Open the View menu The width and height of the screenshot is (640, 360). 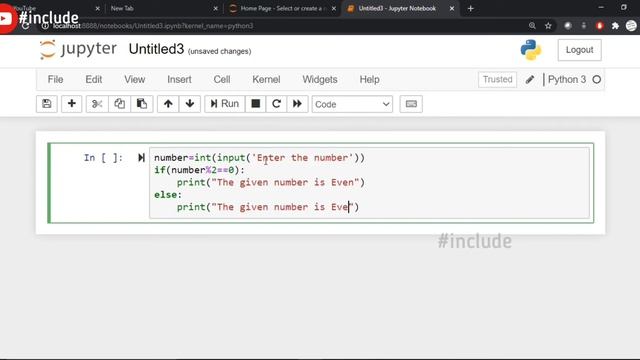pyautogui.click(x=135, y=80)
